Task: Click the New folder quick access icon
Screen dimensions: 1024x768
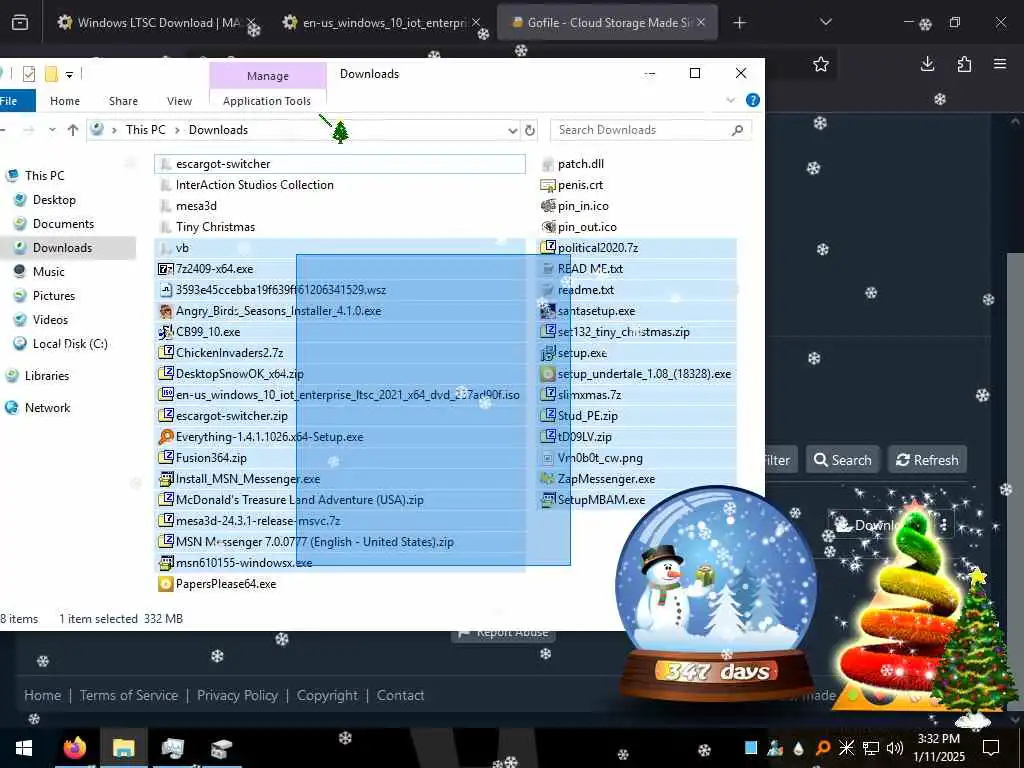Action: (51, 74)
